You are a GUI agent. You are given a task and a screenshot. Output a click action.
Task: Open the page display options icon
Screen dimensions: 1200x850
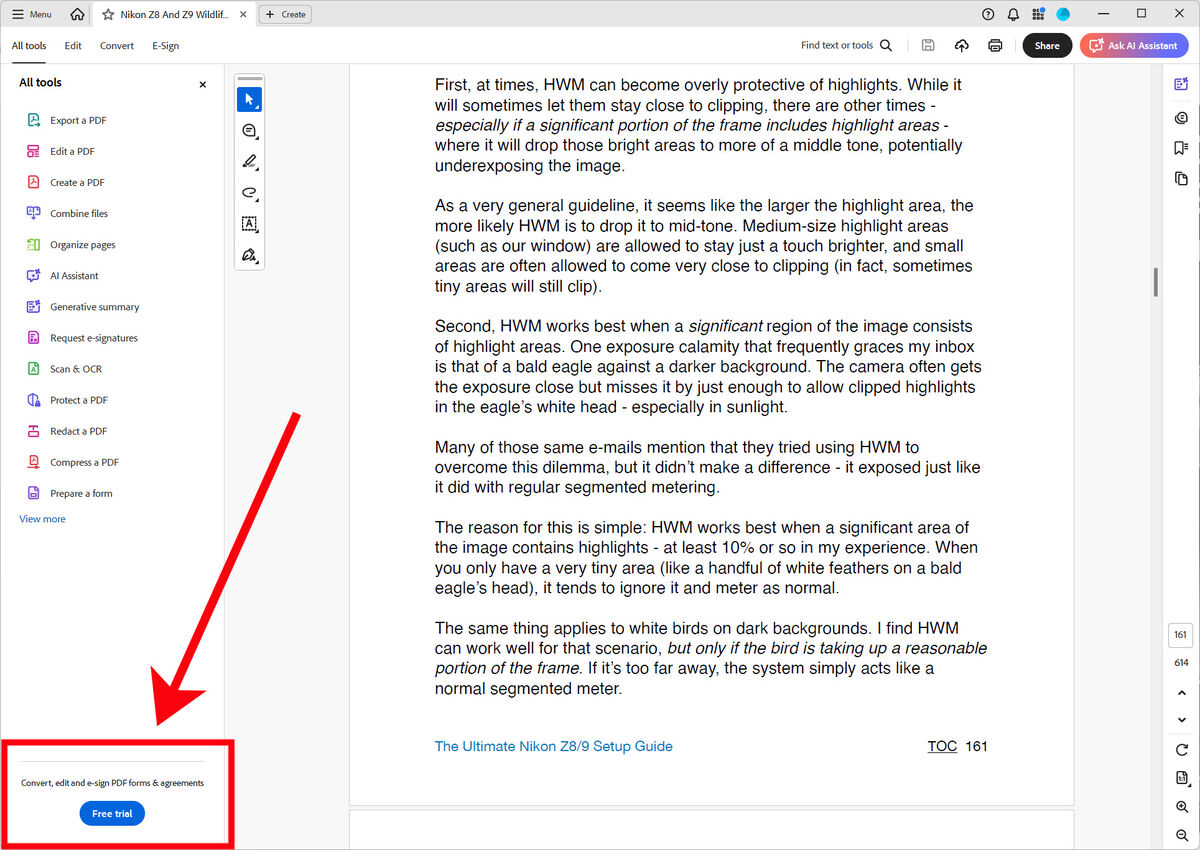[1181, 779]
